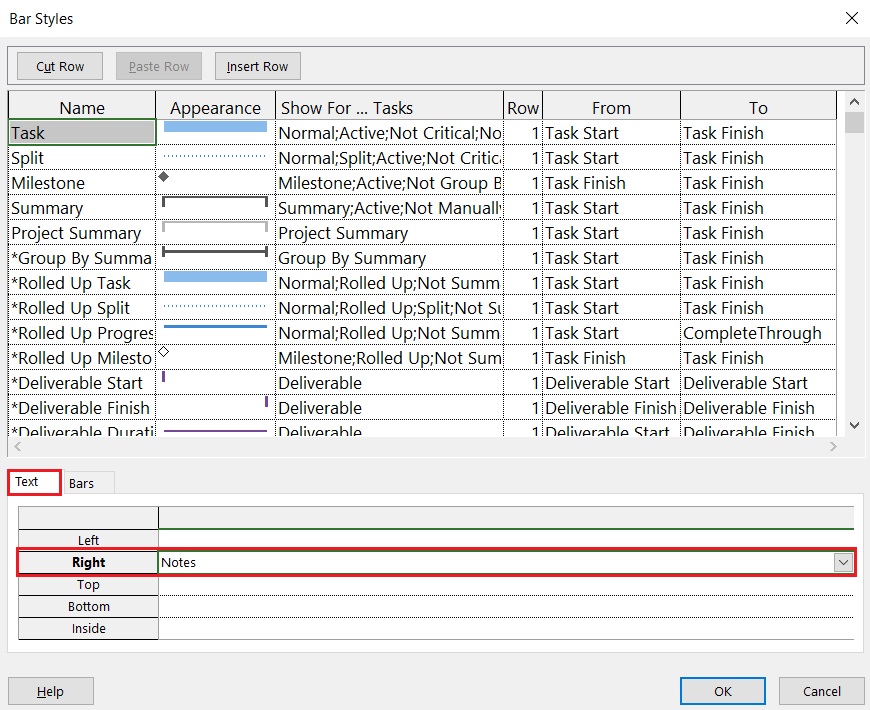Click the Rolled Up Progress line appearance
The width and height of the screenshot is (870, 710).
215,328
